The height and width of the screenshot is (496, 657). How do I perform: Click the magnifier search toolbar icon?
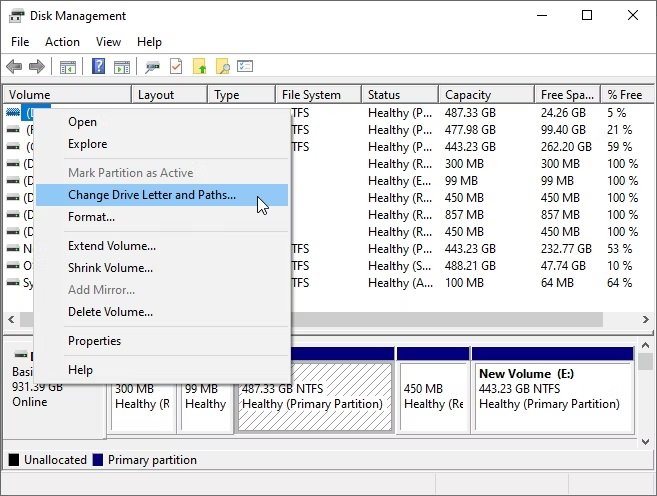pyautogui.click(x=222, y=67)
